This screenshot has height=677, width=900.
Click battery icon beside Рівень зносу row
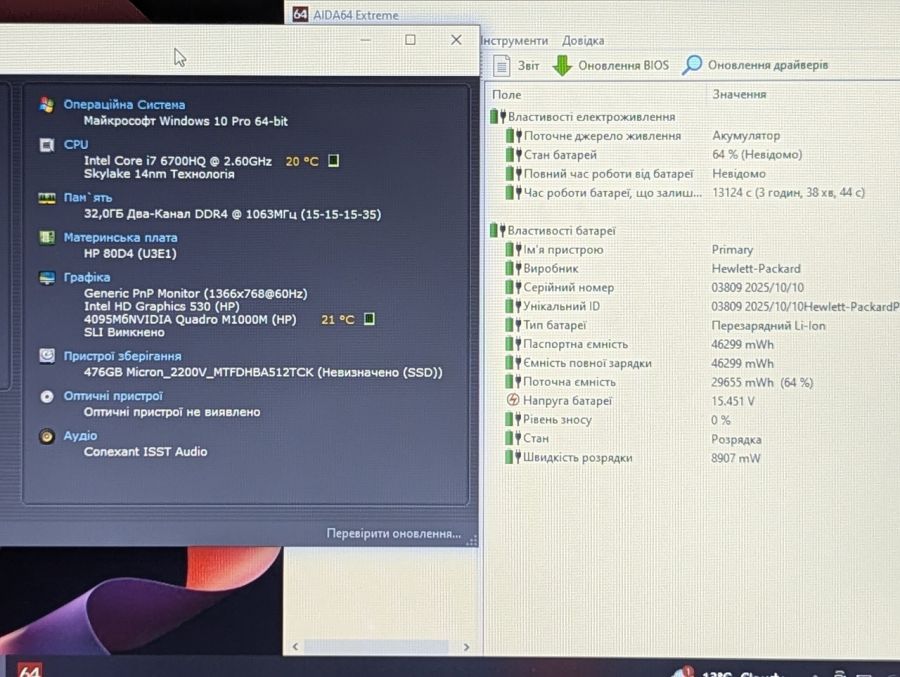tap(513, 419)
